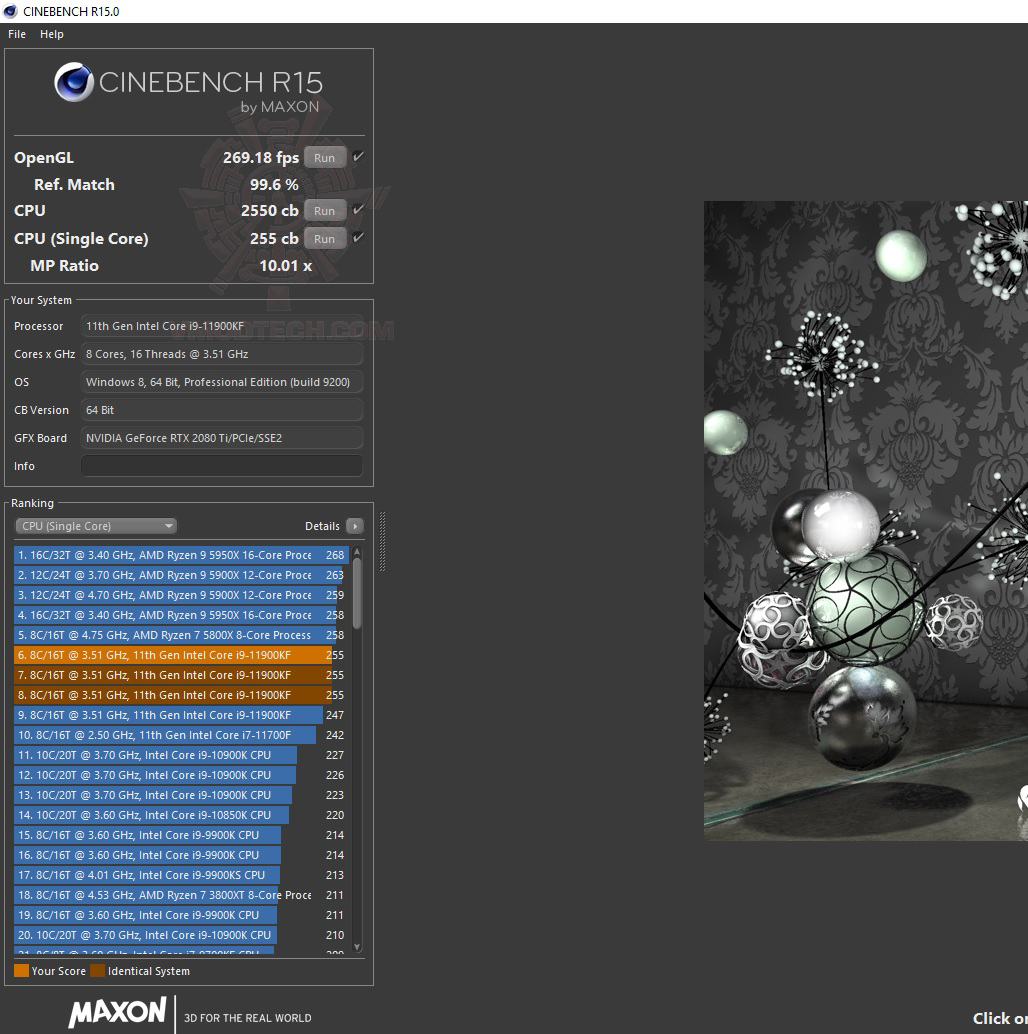Click the Ref. Match 99.6 % value
The height and width of the screenshot is (1034, 1028).
(x=274, y=185)
